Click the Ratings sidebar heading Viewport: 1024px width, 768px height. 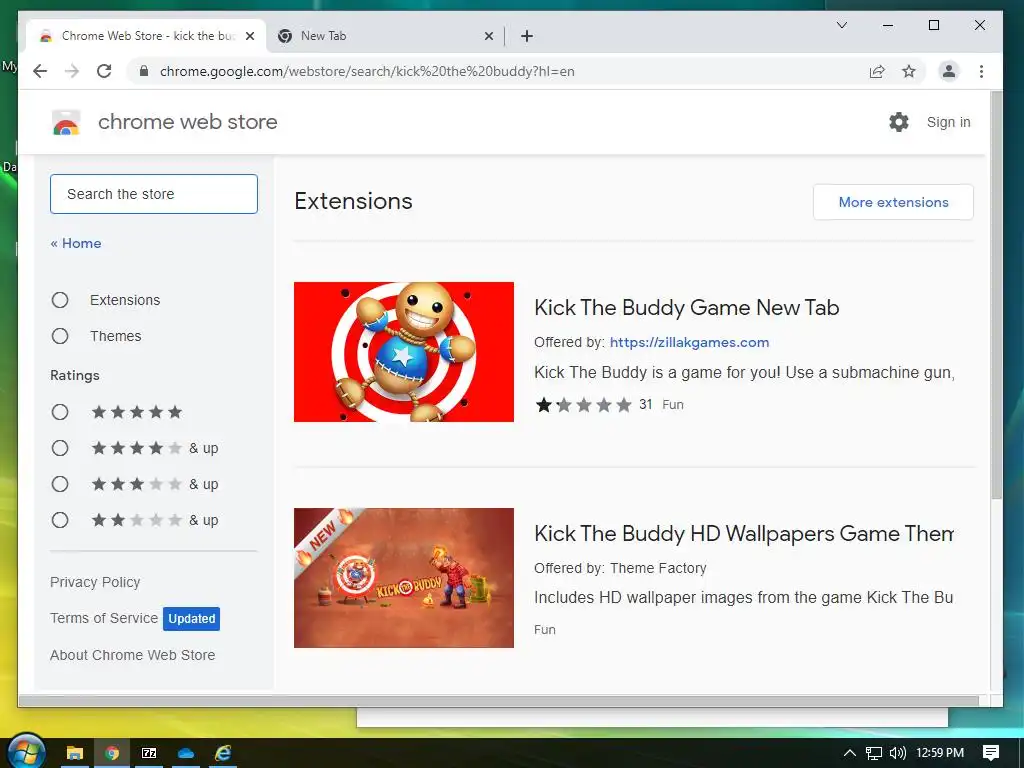click(x=75, y=376)
